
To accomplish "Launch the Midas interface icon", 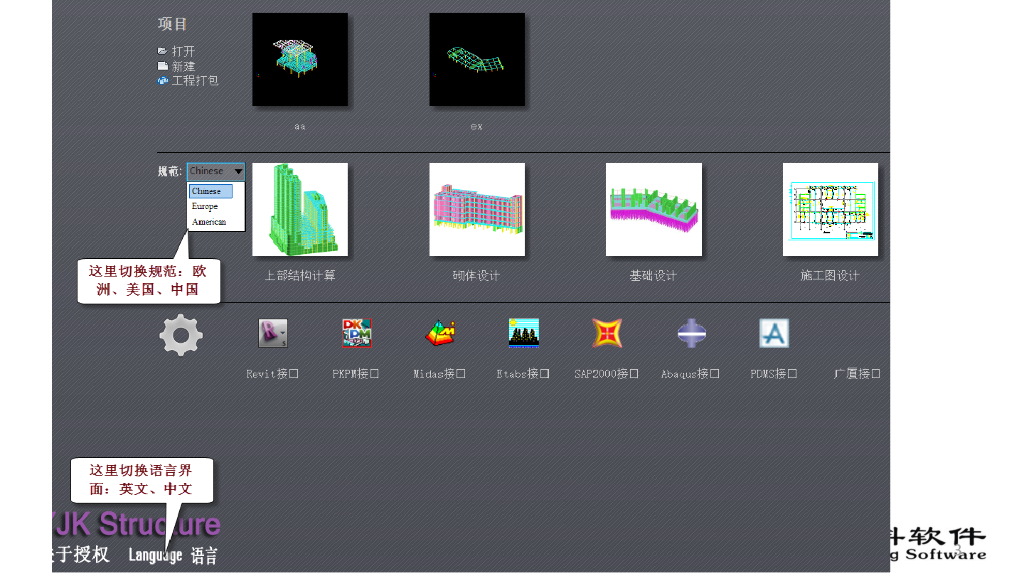I will pyautogui.click(x=440, y=333).
